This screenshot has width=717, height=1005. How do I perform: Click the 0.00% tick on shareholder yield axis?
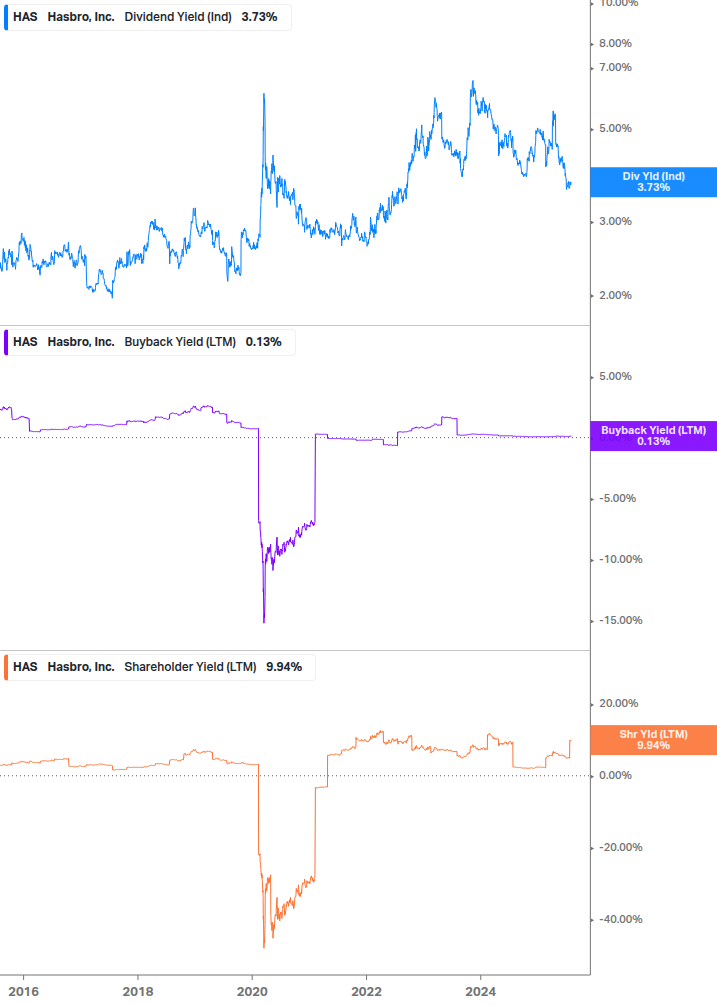pos(615,776)
